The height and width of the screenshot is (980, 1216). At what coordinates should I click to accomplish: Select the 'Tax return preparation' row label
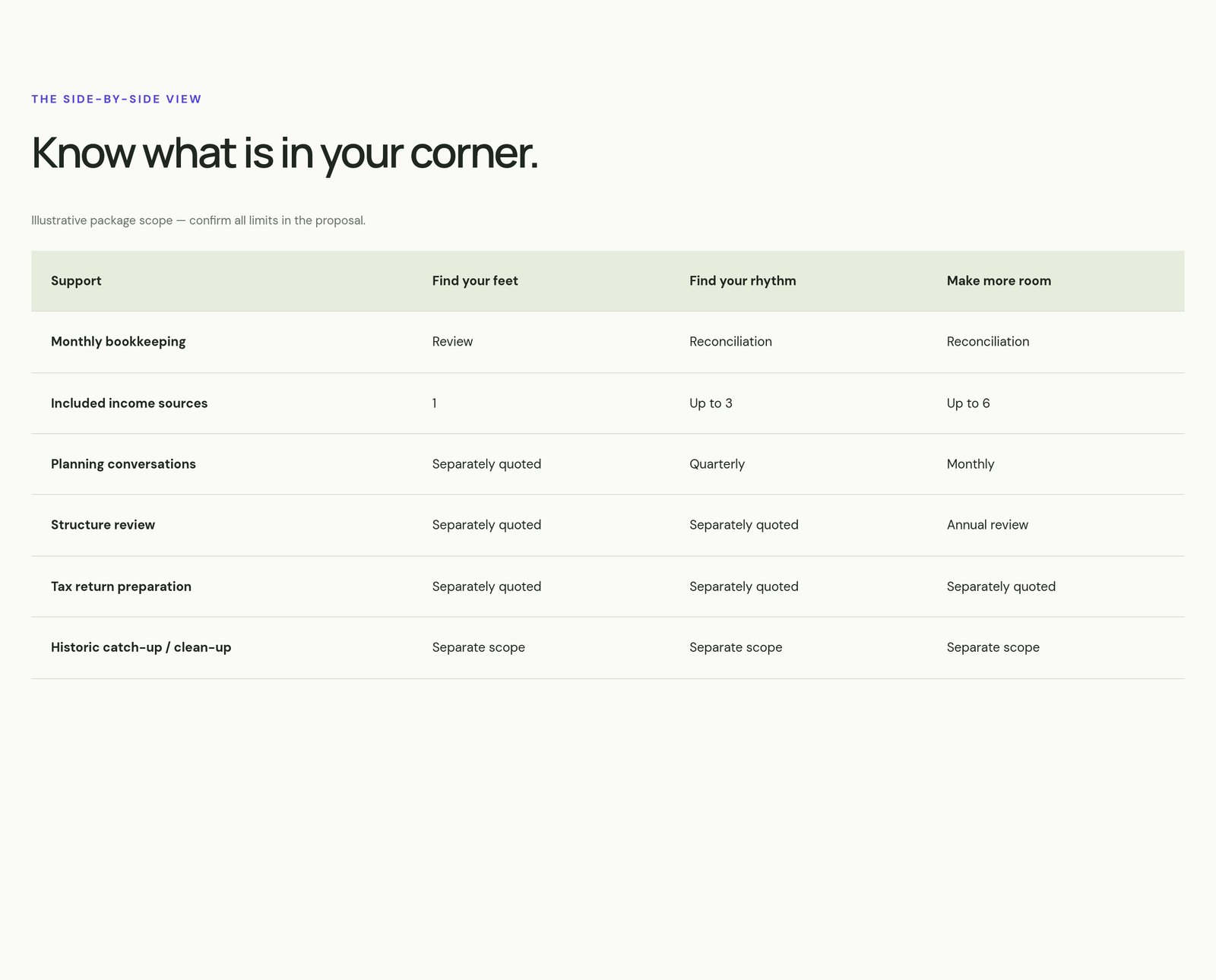121,586
